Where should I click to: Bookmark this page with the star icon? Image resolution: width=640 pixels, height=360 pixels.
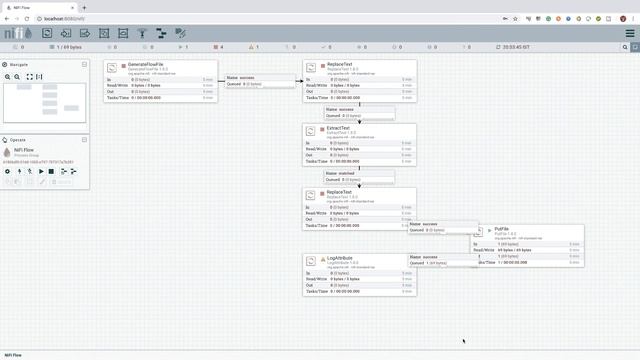pyautogui.click(x=516, y=19)
